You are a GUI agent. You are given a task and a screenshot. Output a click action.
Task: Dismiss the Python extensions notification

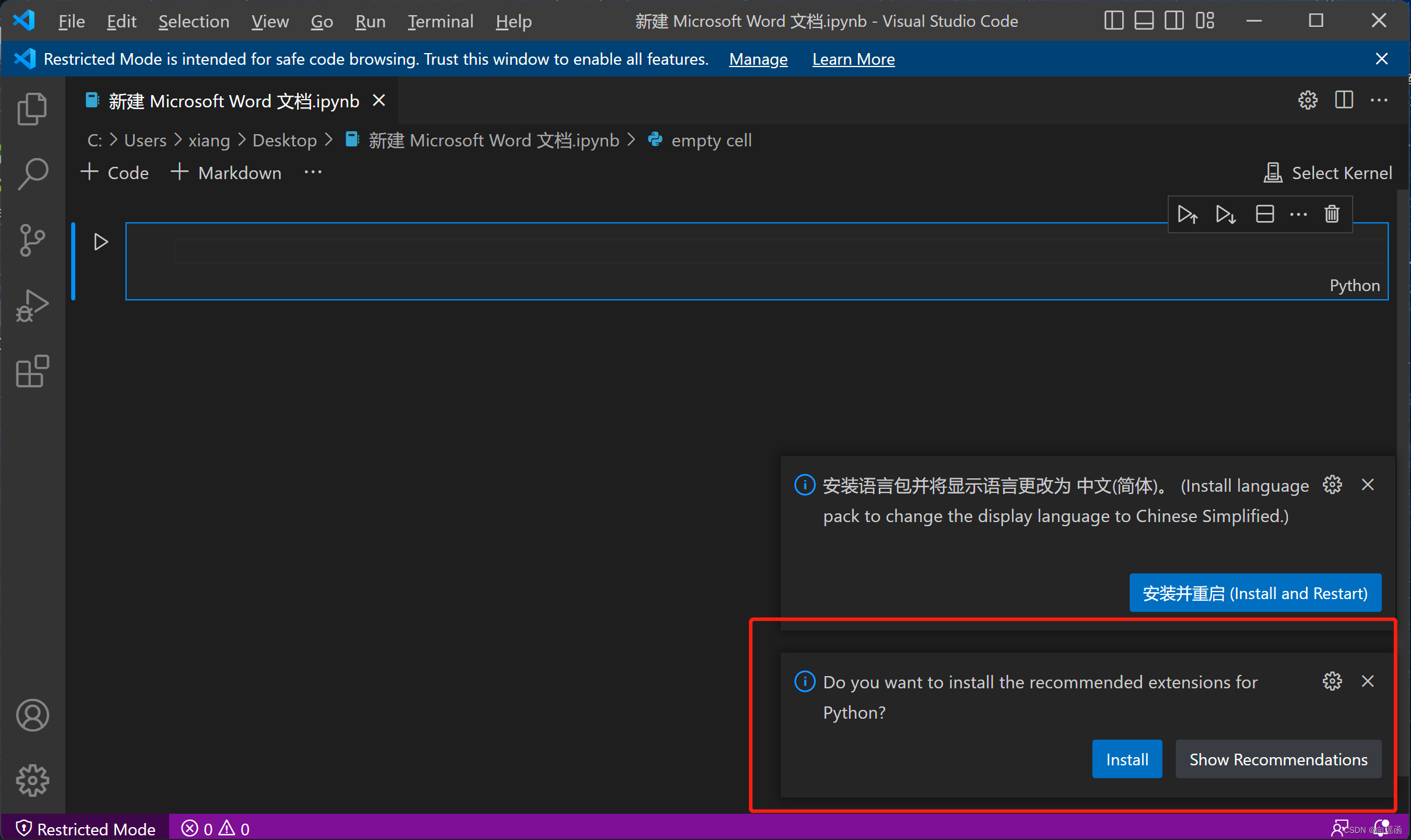coord(1367,681)
